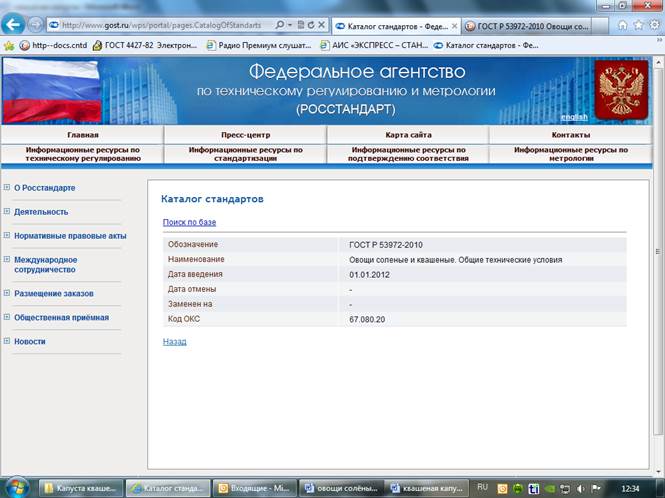The width and height of the screenshot is (665, 498).
Task: Expand the Общественная приёмная section
Action: point(7,317)
